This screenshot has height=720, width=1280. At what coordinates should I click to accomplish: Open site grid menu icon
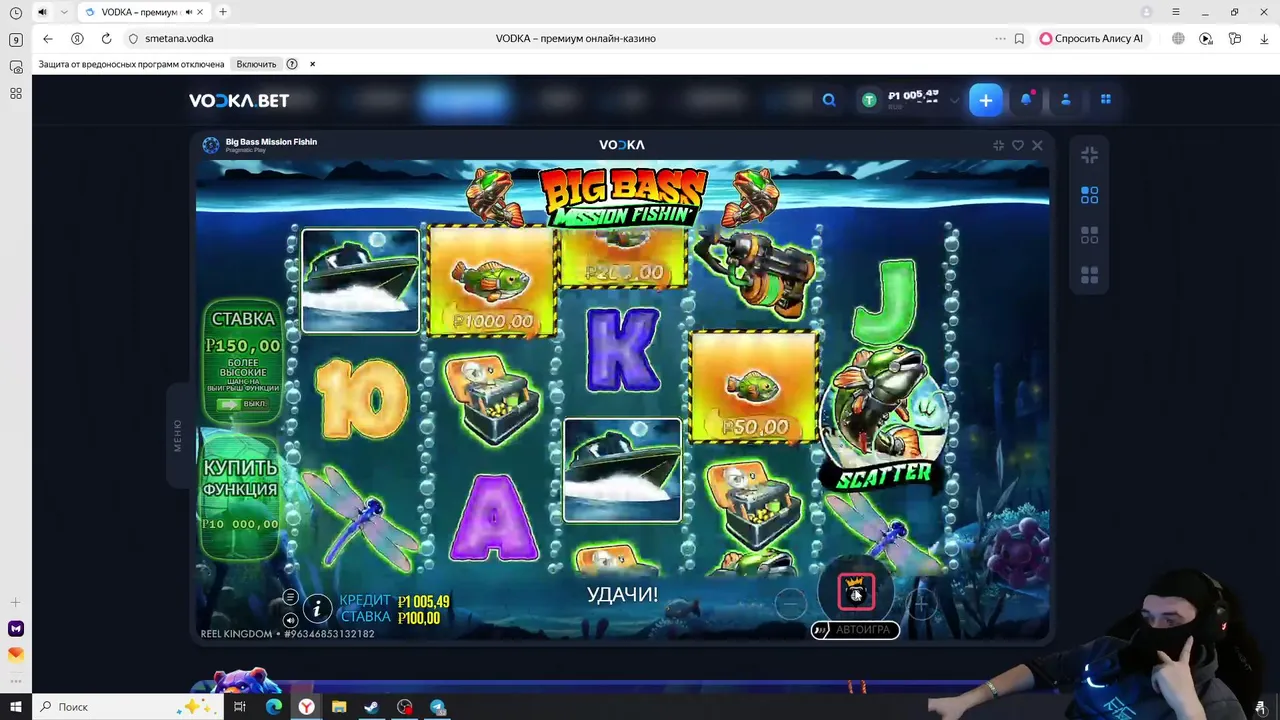click(x=1106, y=99)
